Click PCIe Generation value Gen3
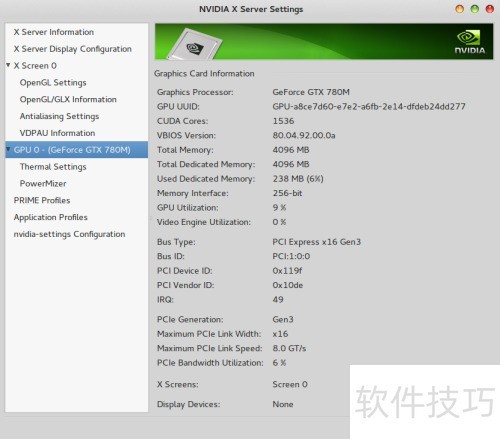Image resolution: width=500 pixels, height=439 pixels. [283, 319]
